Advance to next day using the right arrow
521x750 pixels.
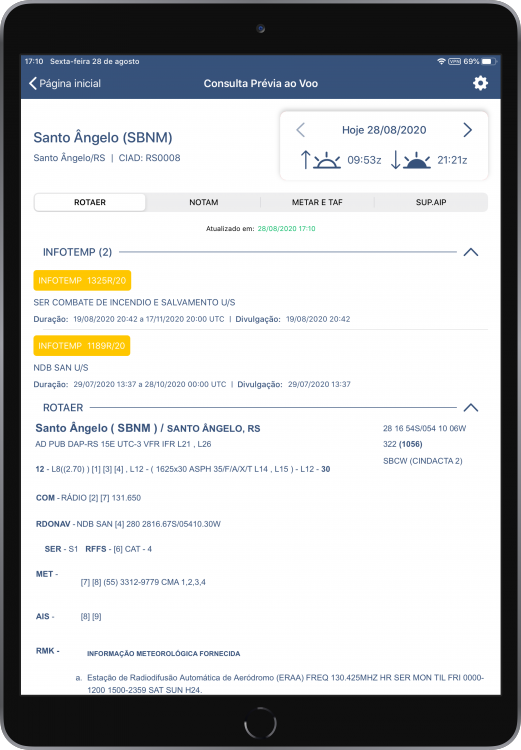point(467,130)
